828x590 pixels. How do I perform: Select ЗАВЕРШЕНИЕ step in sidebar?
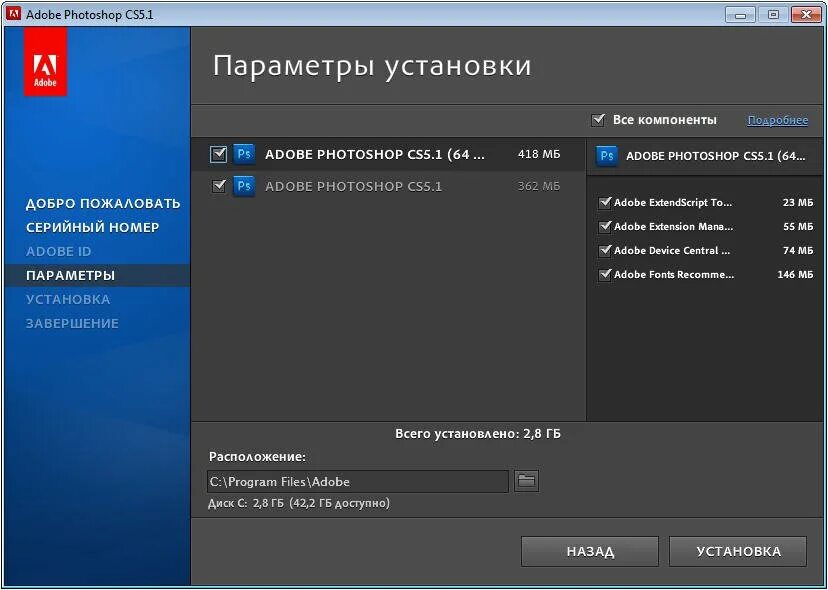72,323
